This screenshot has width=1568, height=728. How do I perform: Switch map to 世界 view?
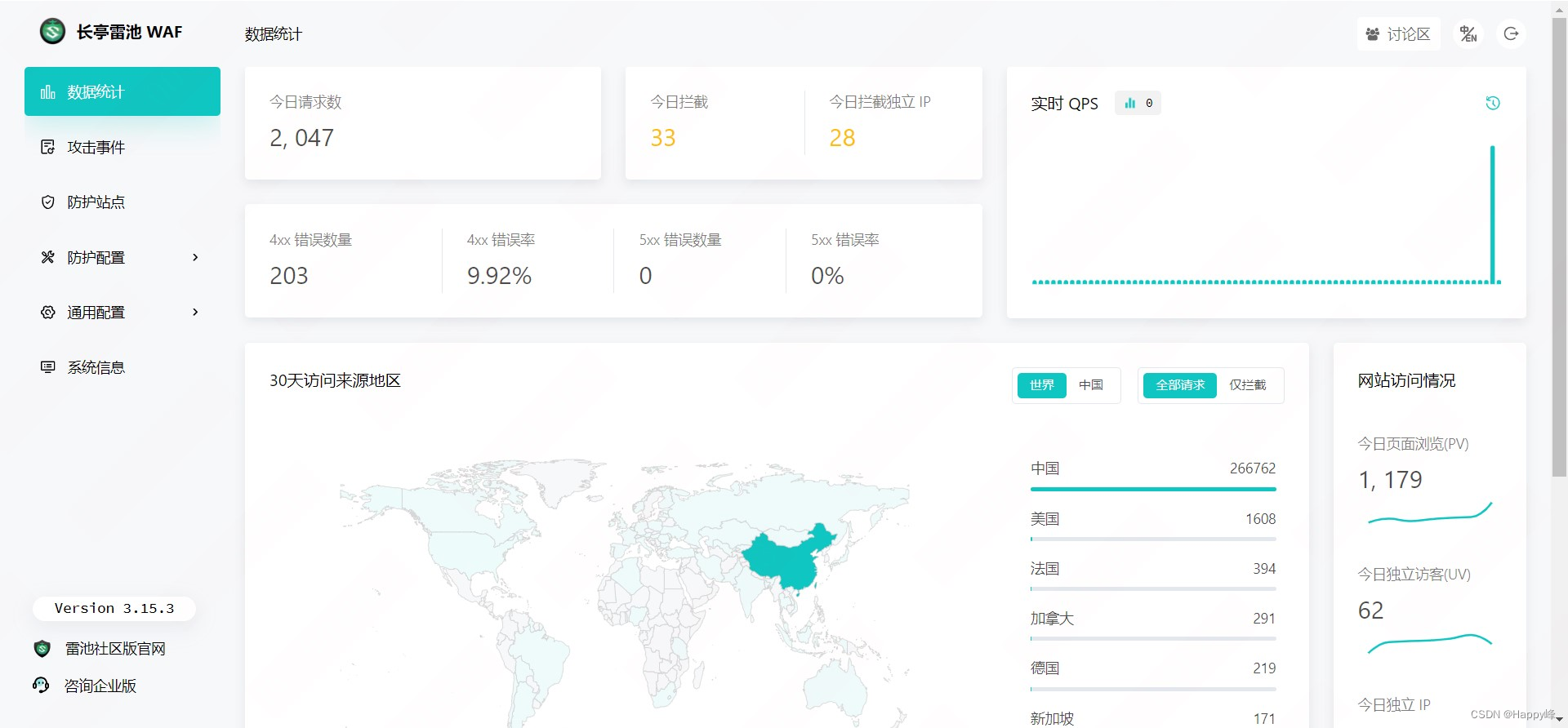click(x=1042, y=385)
